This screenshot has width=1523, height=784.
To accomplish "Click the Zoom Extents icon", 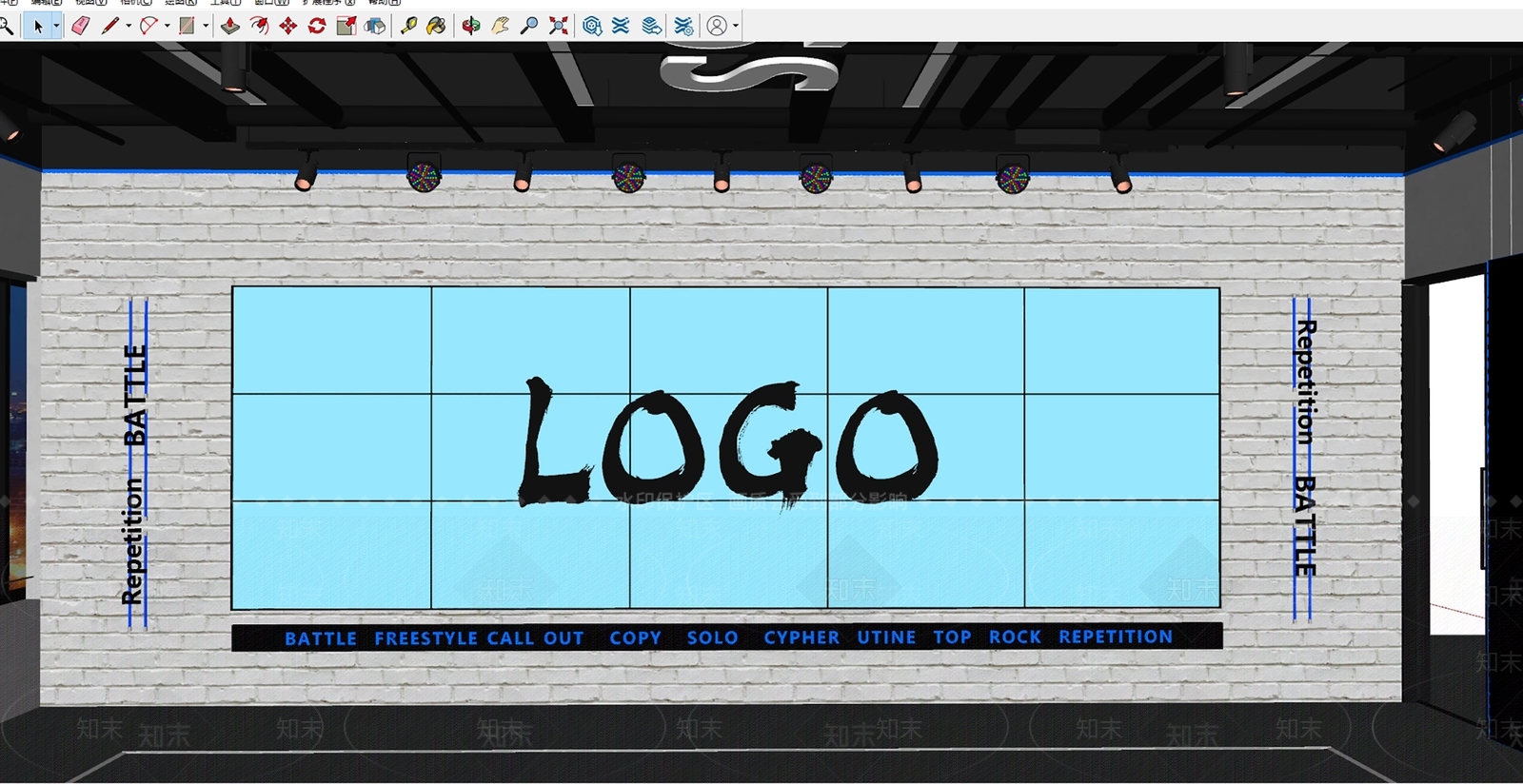I will (559, 26).
